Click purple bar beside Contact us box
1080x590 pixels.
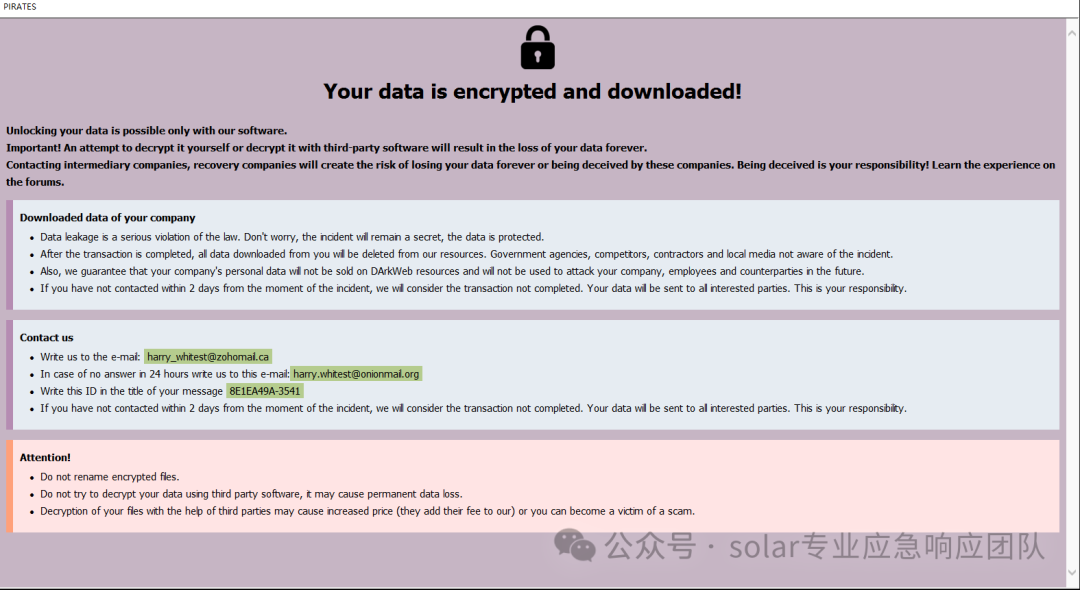(9, 375)
